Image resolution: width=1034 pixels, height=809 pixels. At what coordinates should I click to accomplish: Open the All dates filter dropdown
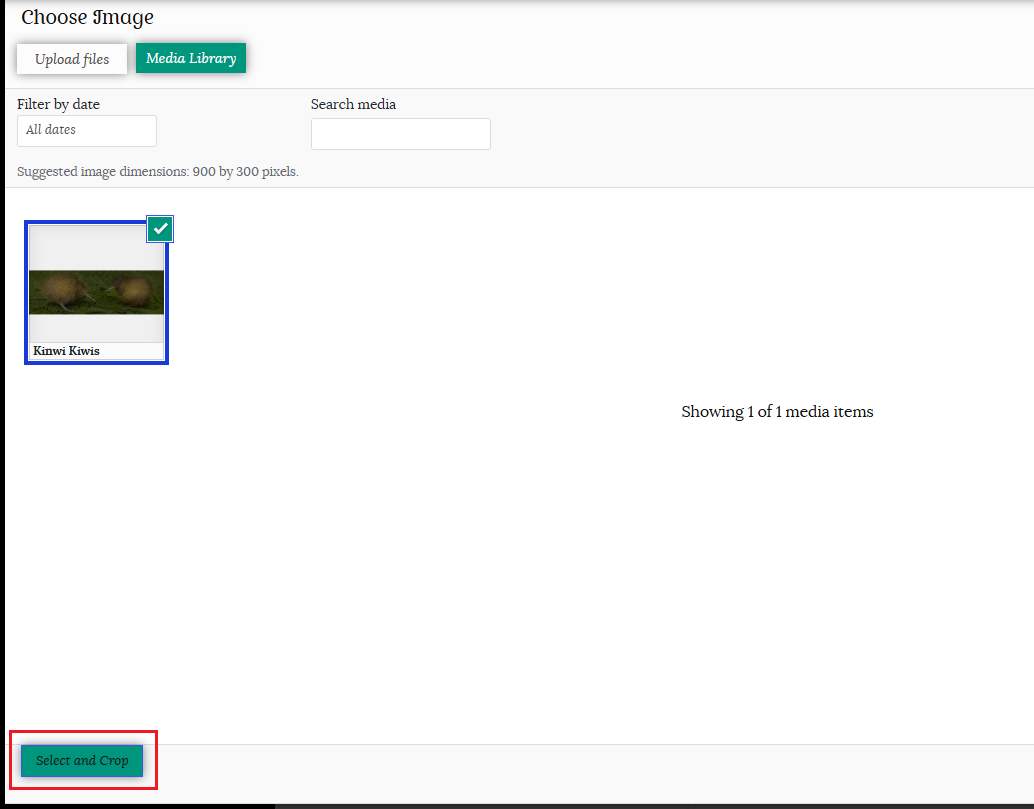86,131
